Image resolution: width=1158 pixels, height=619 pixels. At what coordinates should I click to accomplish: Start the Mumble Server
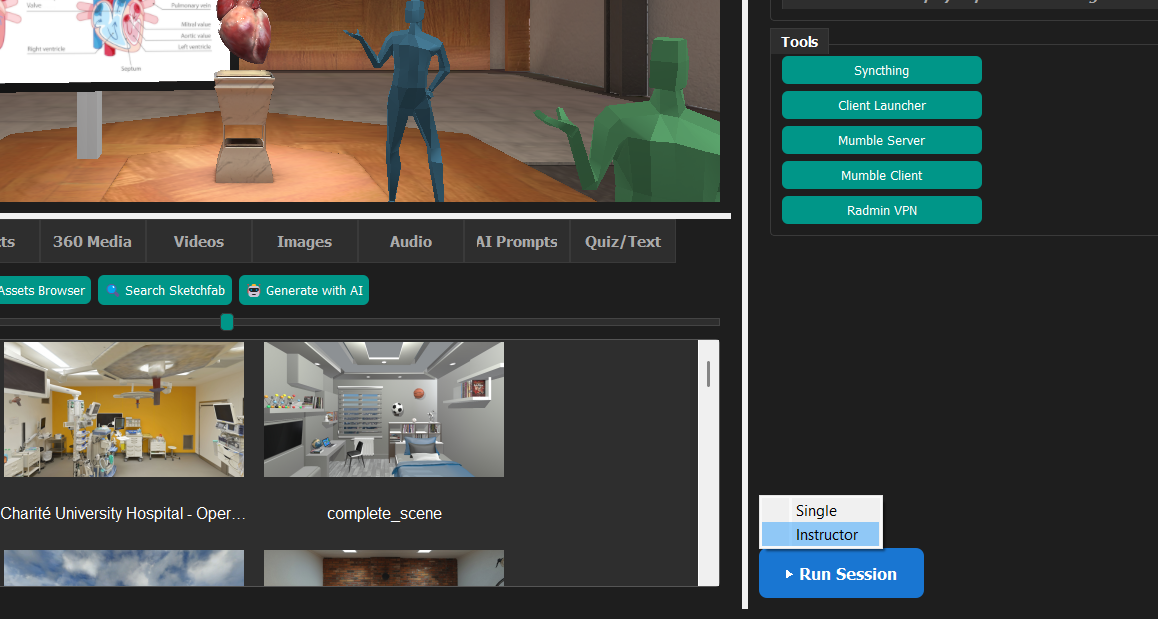pyautogui.click(x=882, y=140)
